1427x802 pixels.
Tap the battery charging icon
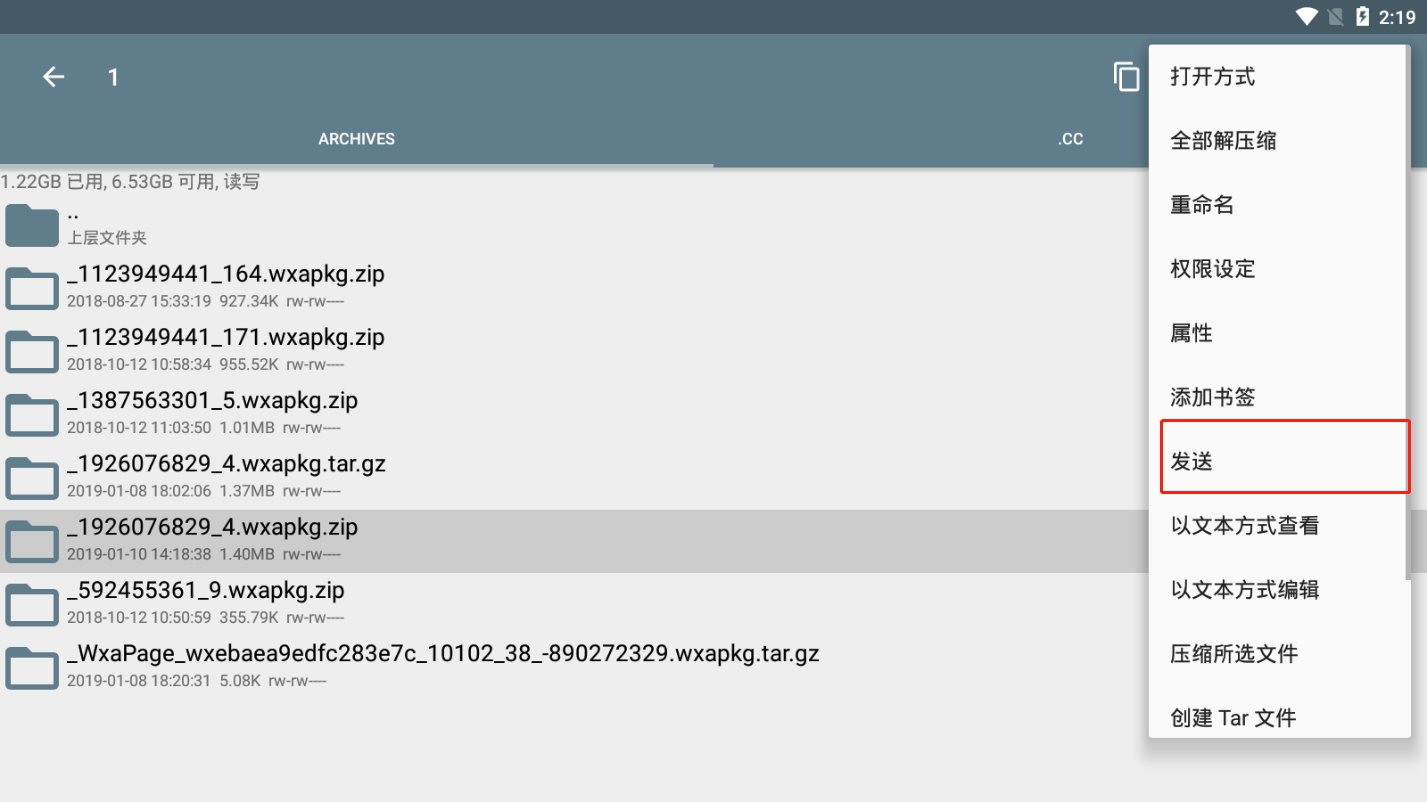click(1362, 16)
